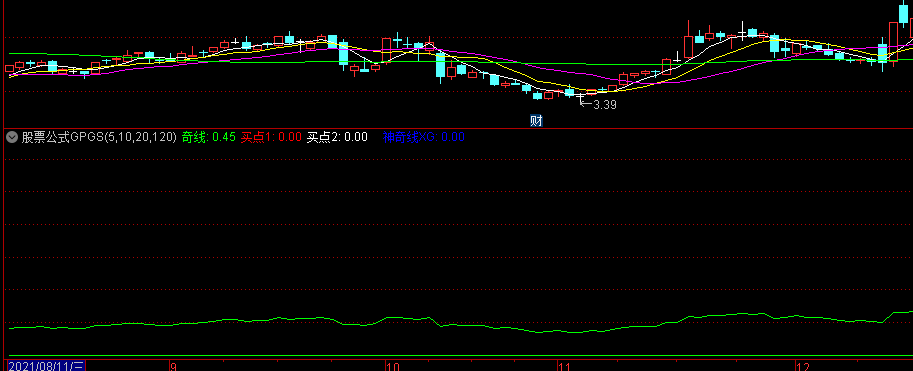
Task: Select the candlestick at the 3.39 low
Action: (580, 97)
